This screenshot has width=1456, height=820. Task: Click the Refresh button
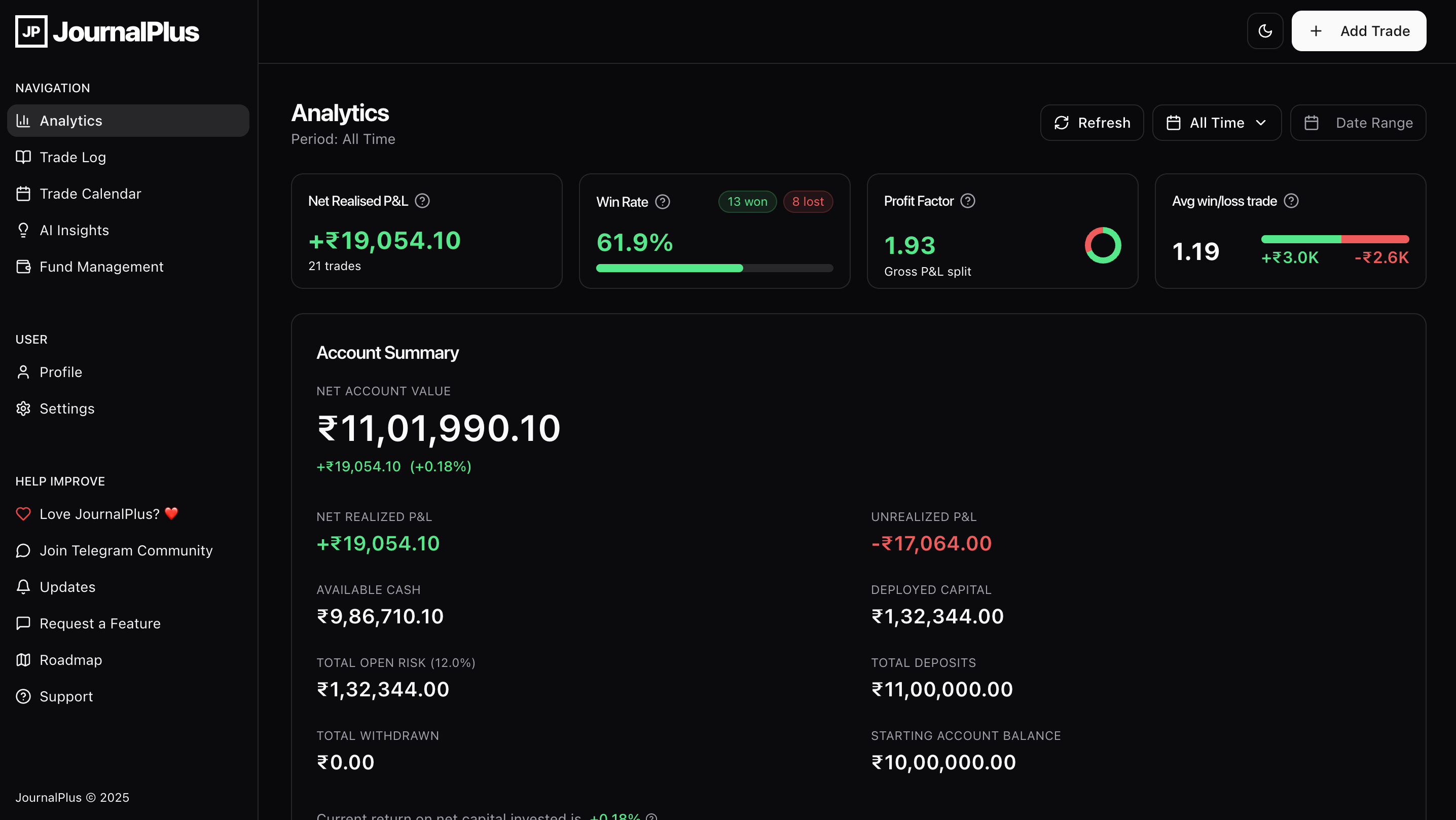click(x=1091, y=123)
